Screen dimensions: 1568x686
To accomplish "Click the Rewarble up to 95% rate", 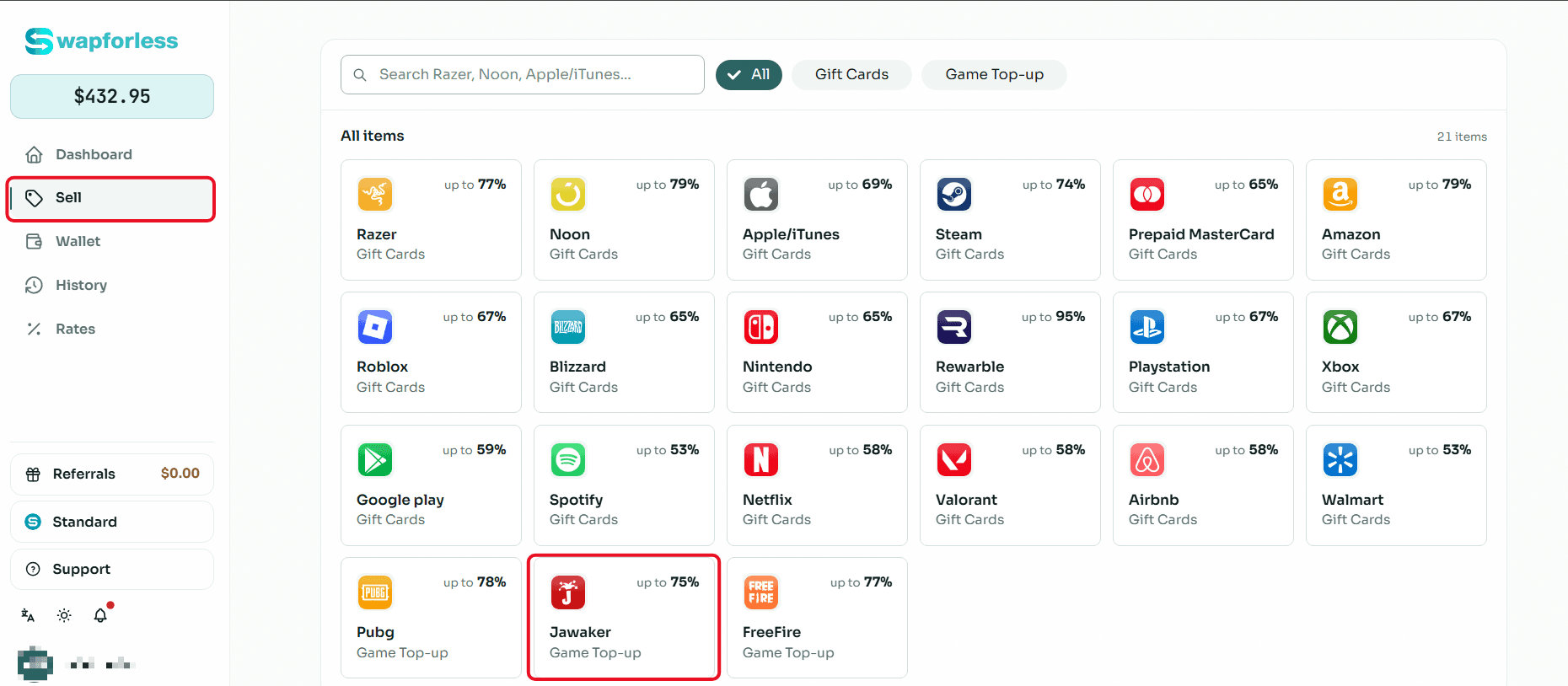I will 1053,317.
